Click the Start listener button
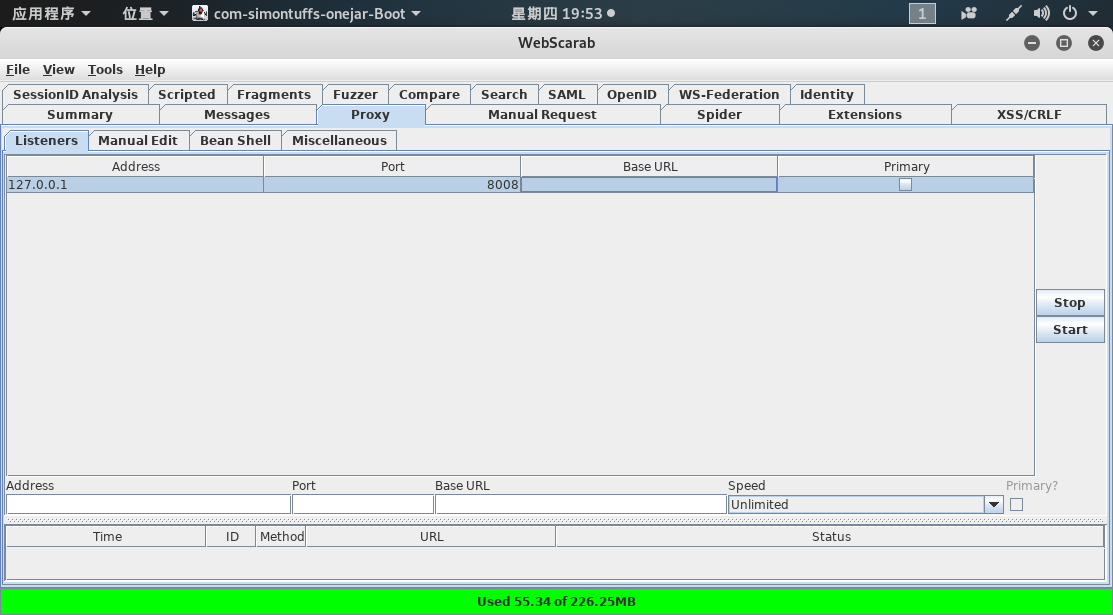The image size is (1113, 615). click(x=1070, y=330)
